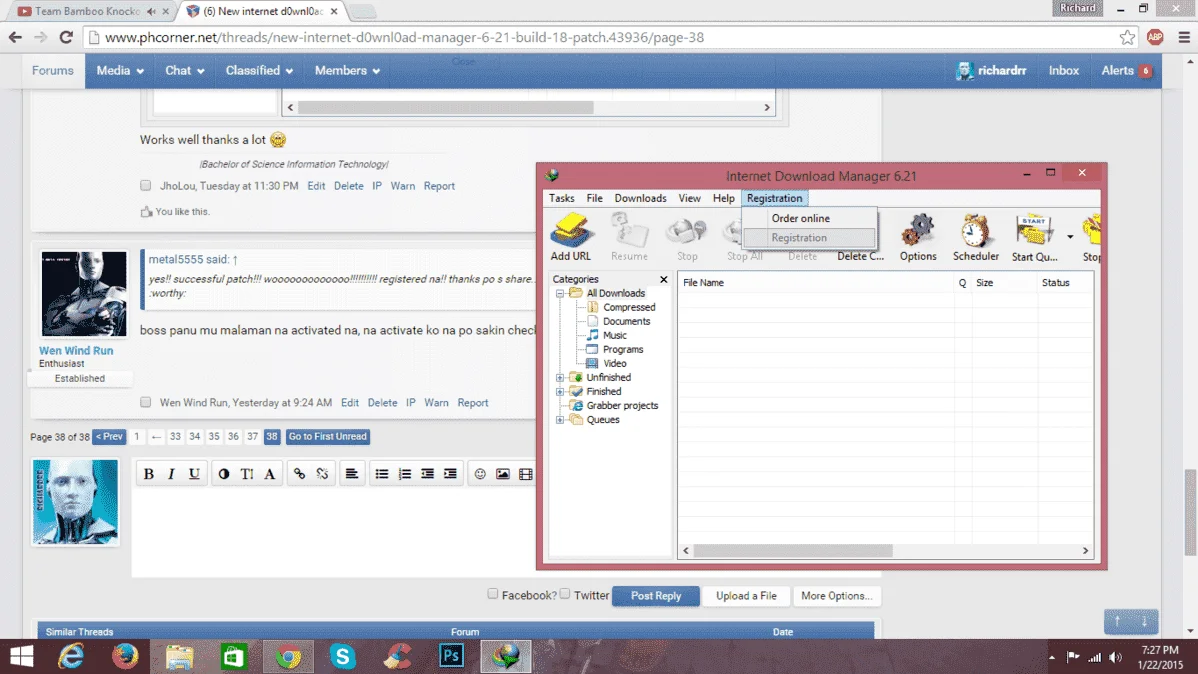
Task: Click the insert link icon in editor
Action: point(300,474)
